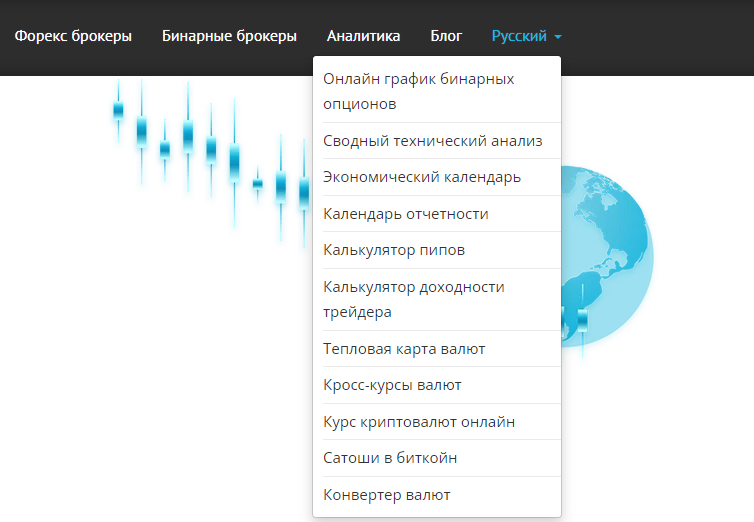
Task: Select Конвертер валют item
Action: (x=437, y=495)
